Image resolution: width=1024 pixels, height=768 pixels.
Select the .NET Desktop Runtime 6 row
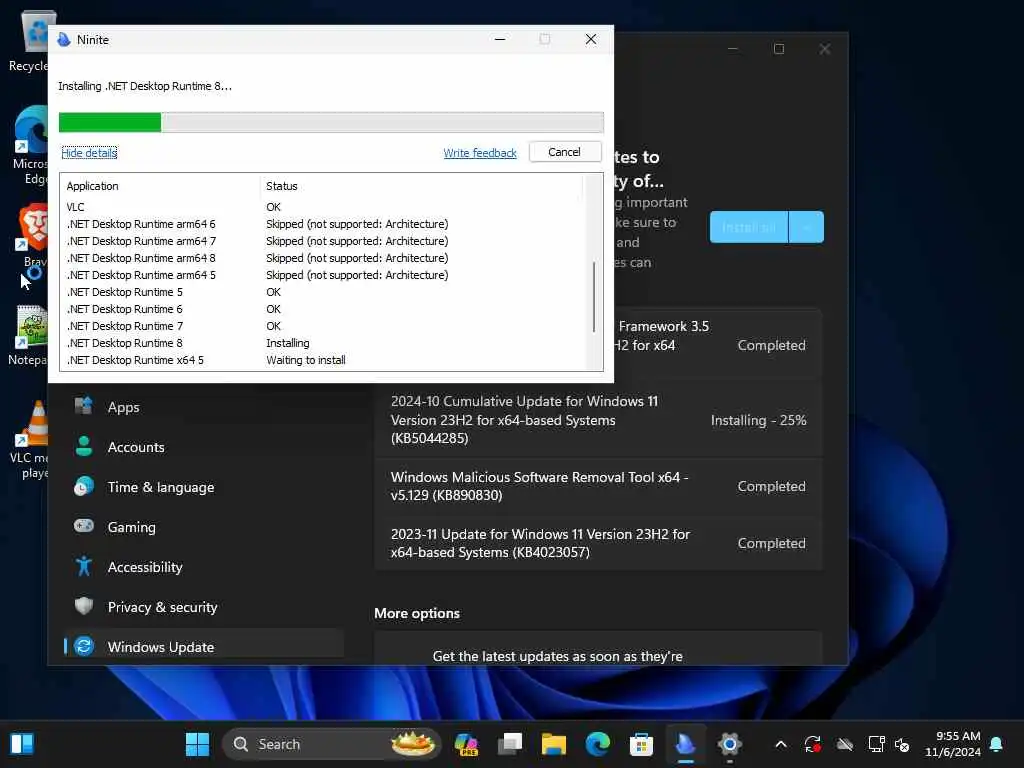tap(323, 309)
